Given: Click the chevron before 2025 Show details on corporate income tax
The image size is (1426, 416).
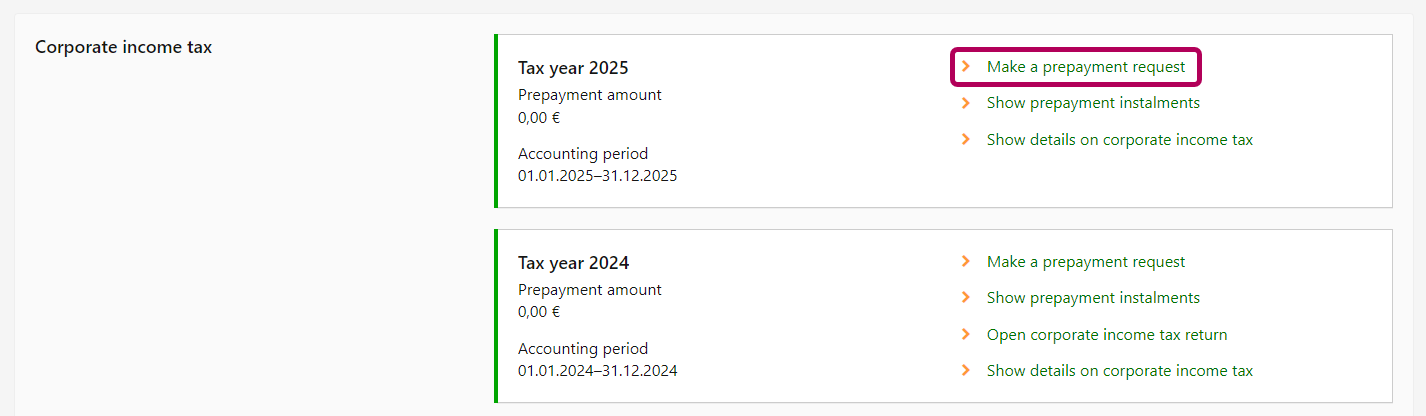Looking at the screenshot, I should (x=966, y=140).
